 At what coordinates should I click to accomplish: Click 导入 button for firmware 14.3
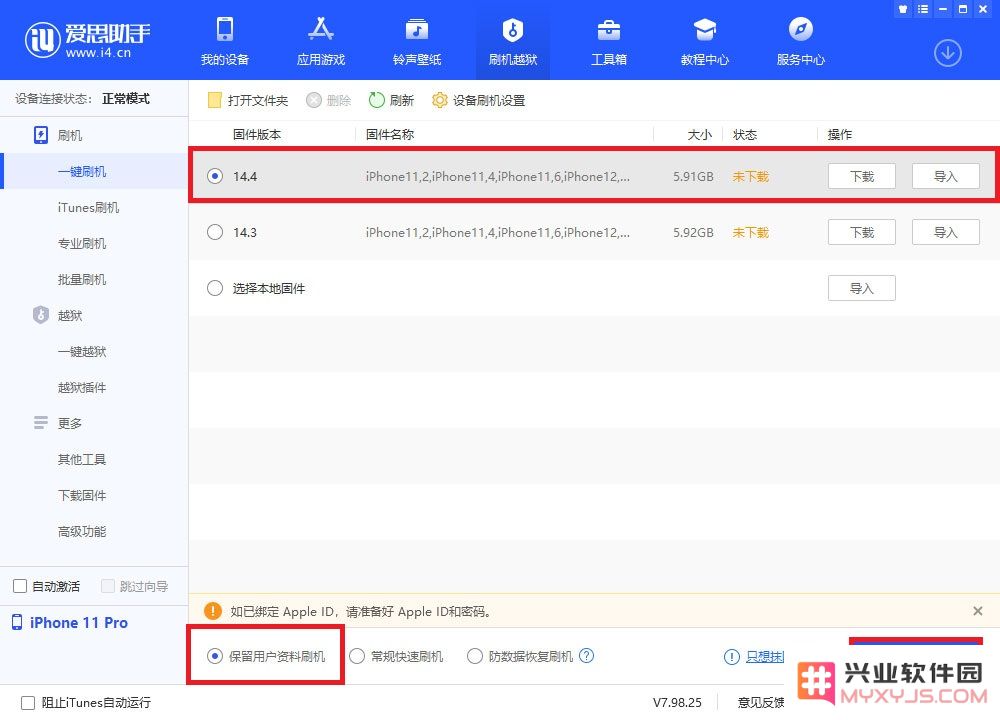[x=946, y=232]
